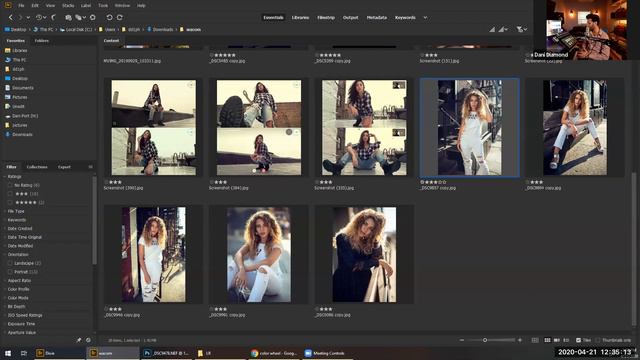Expand the workspace switcher dropdown arrow
Image resolution: width=640 pixels, height=360 pixels.
click(x=425, y=18)
